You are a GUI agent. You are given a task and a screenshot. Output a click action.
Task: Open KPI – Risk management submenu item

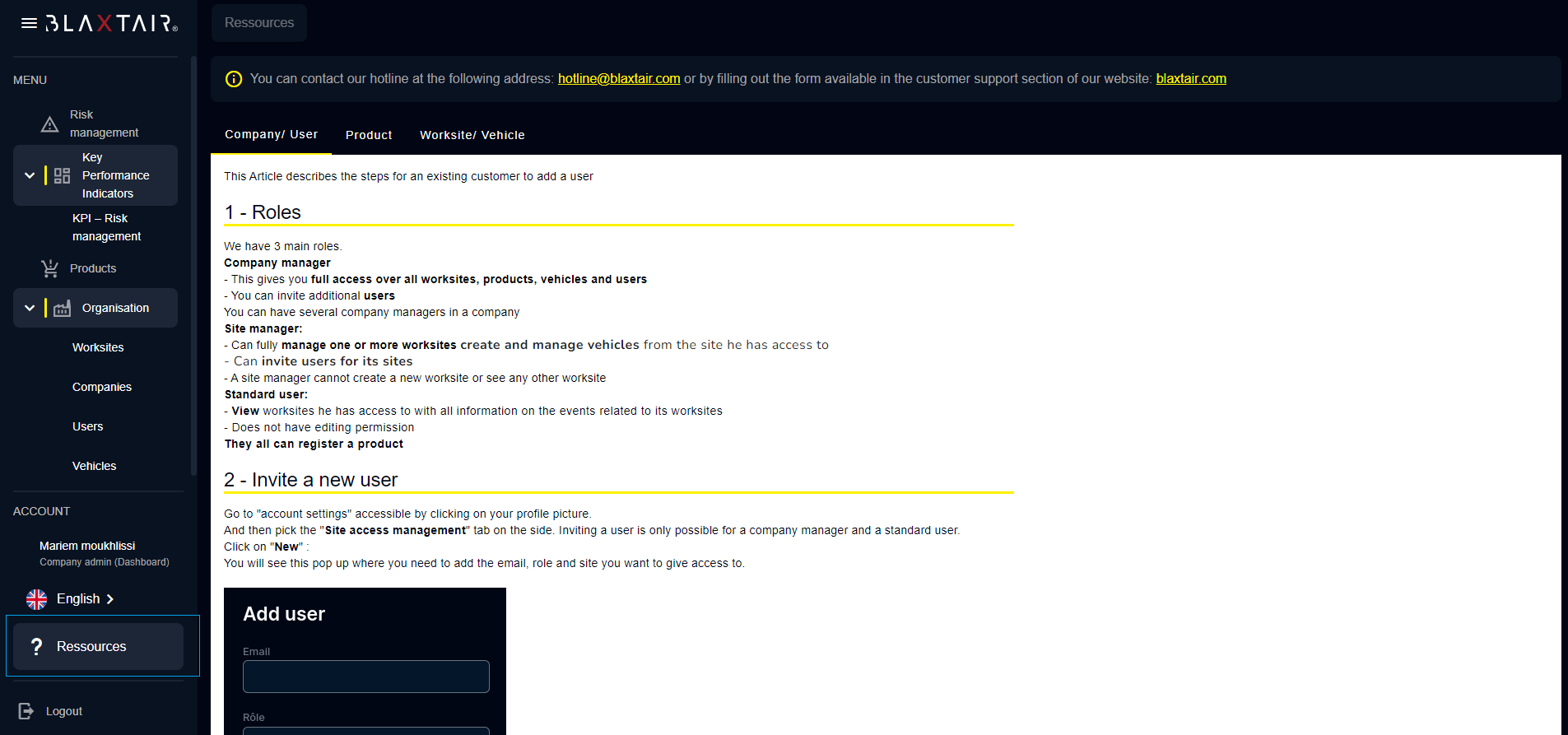click(106, 227)
